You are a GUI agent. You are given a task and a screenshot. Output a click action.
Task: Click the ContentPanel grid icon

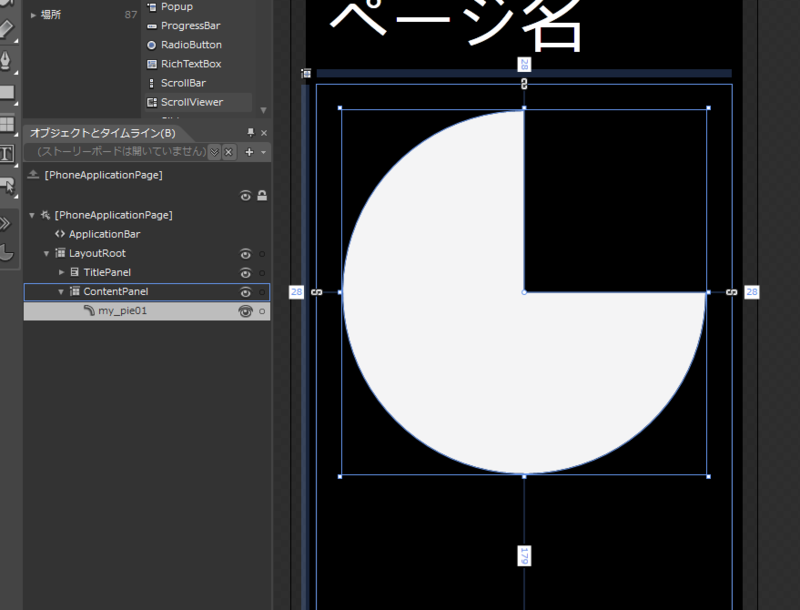pyautogui.click(x=74, y=291)
